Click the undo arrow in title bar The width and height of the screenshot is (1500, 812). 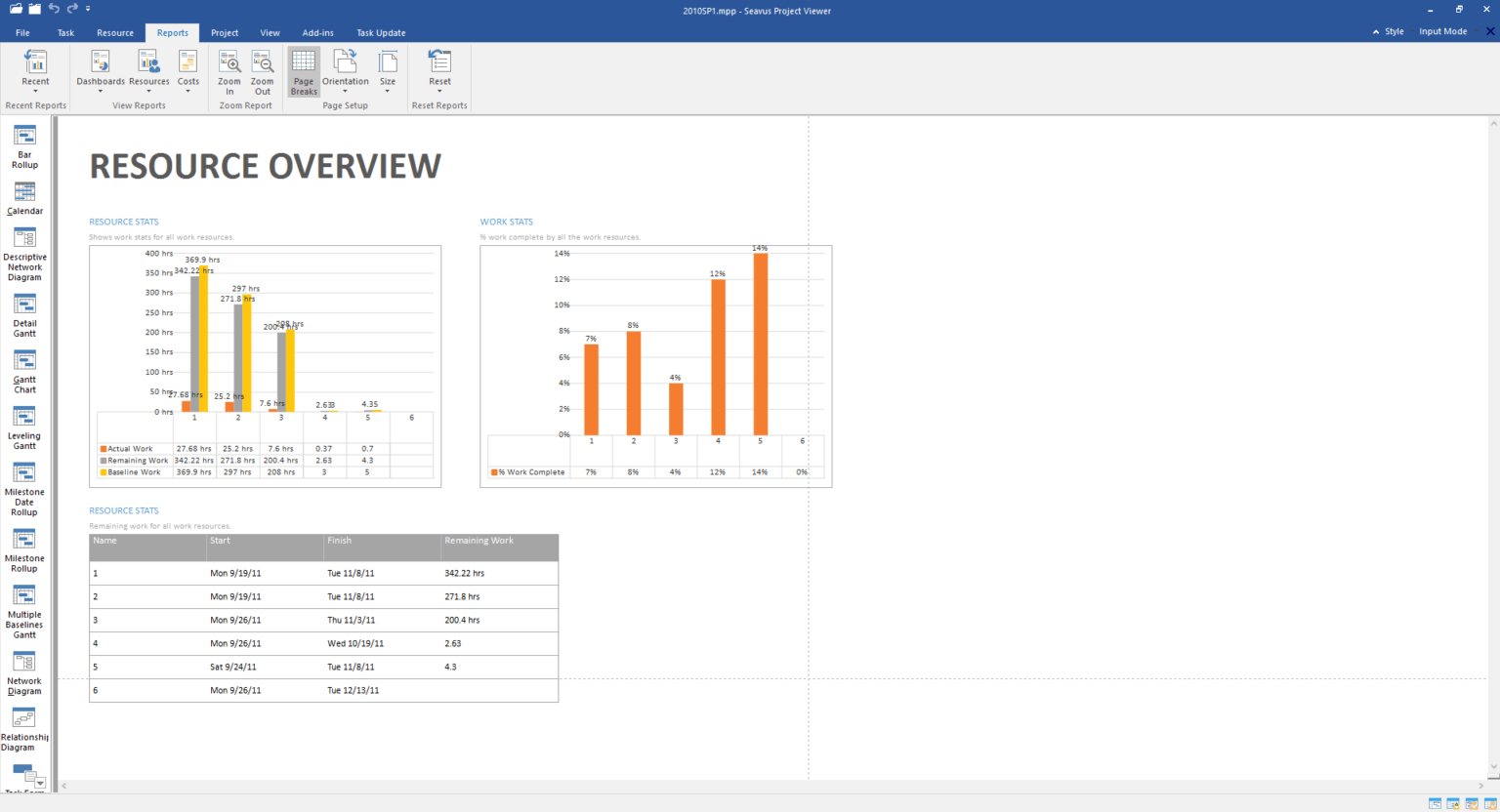pos(54,9)
